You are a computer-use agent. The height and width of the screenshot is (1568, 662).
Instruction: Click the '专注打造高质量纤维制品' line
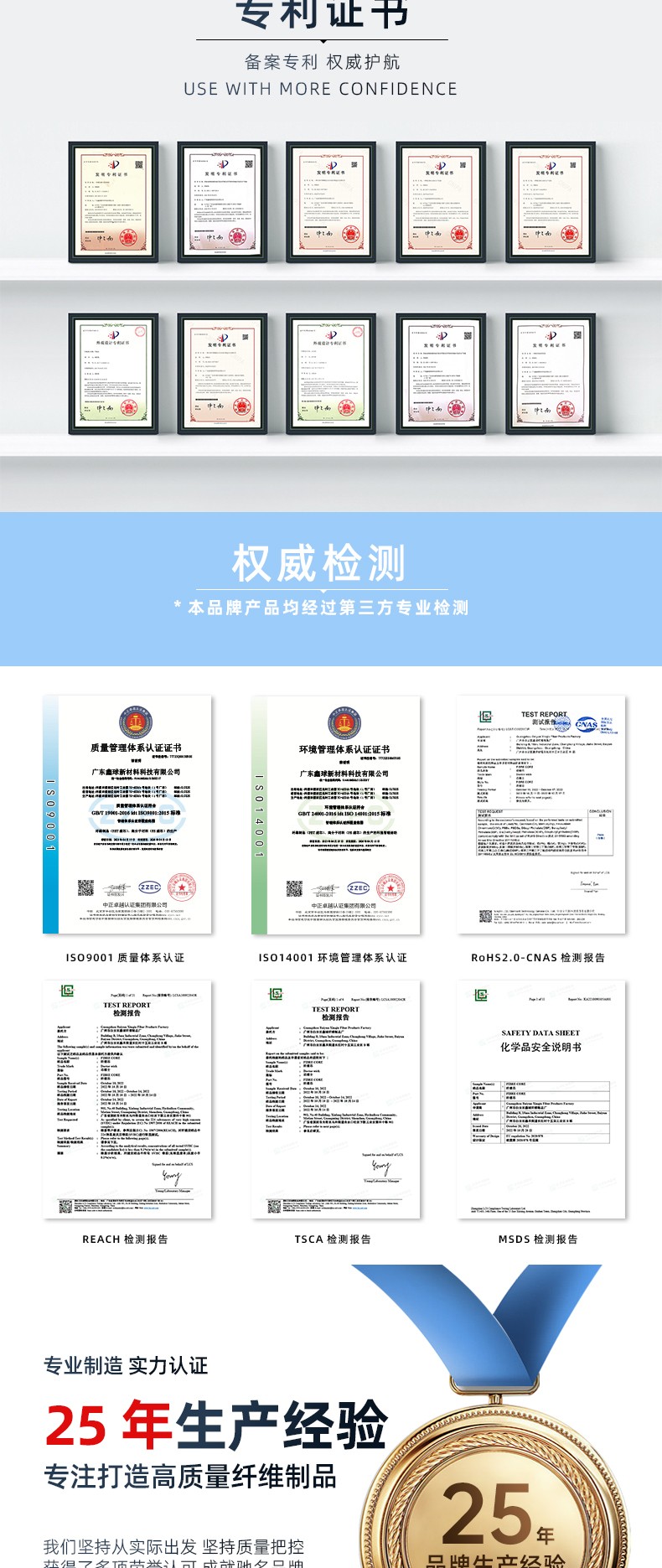190,1476
